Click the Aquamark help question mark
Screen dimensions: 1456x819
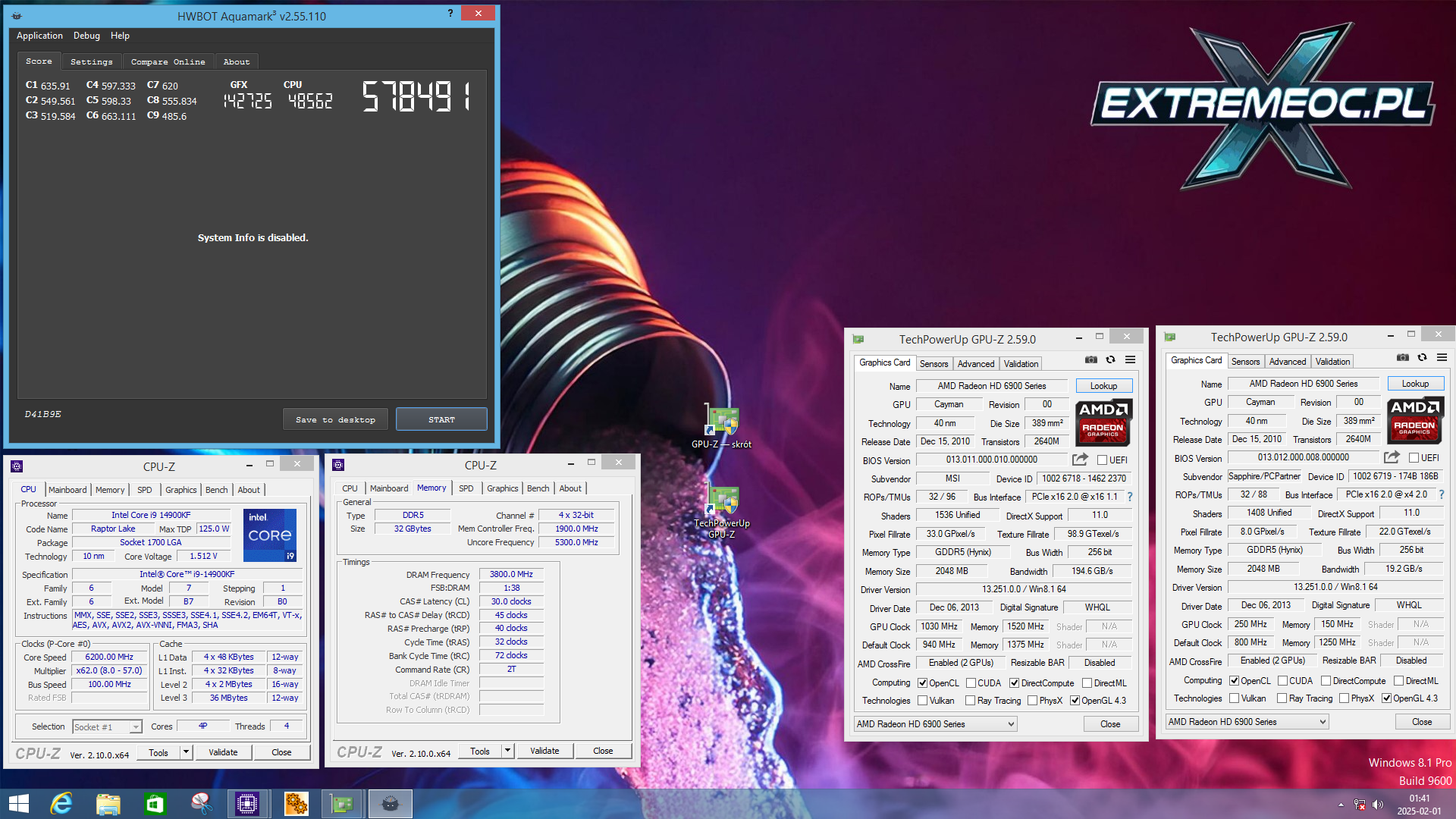tap(450, 13)
